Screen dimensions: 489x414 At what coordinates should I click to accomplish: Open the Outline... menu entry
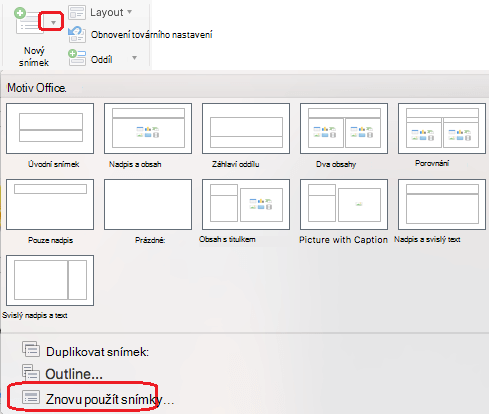(74, 374)
